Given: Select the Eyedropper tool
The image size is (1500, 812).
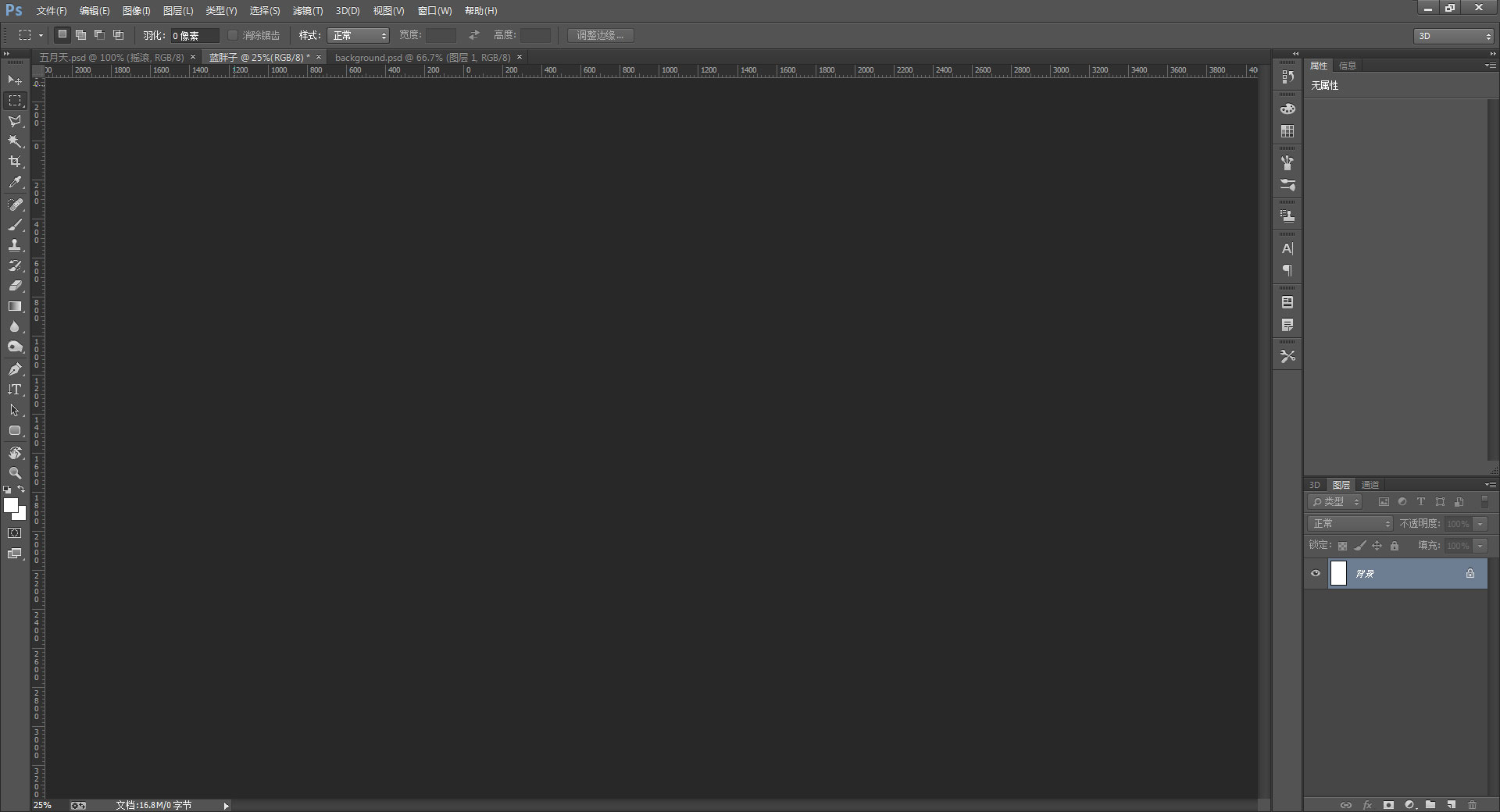Looking at the screenshot, I should coord(15,183).
